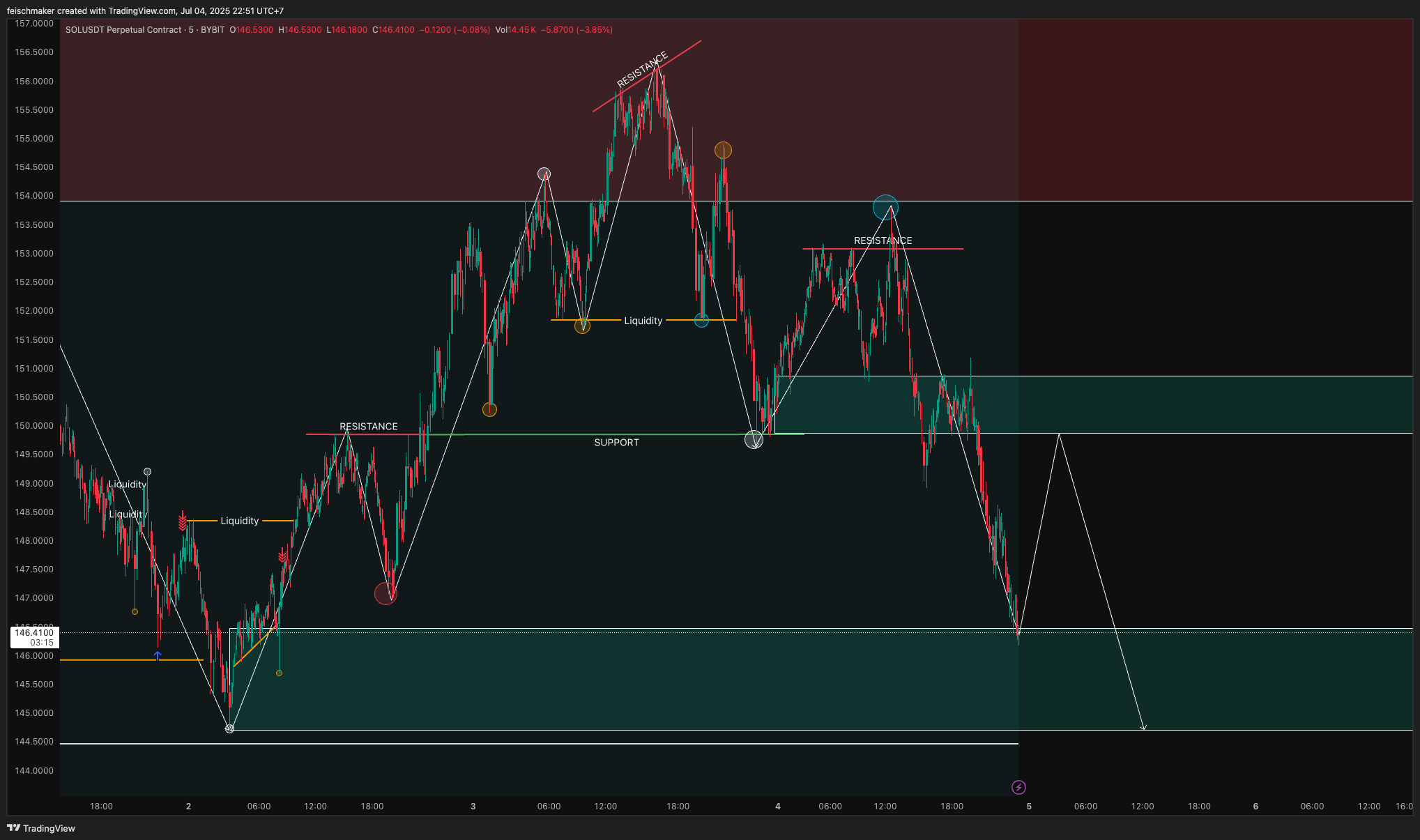Viewport: 1420px width, 840px height.
Task: Click the date label 6 on time axis
Action: click(1255, 807)
